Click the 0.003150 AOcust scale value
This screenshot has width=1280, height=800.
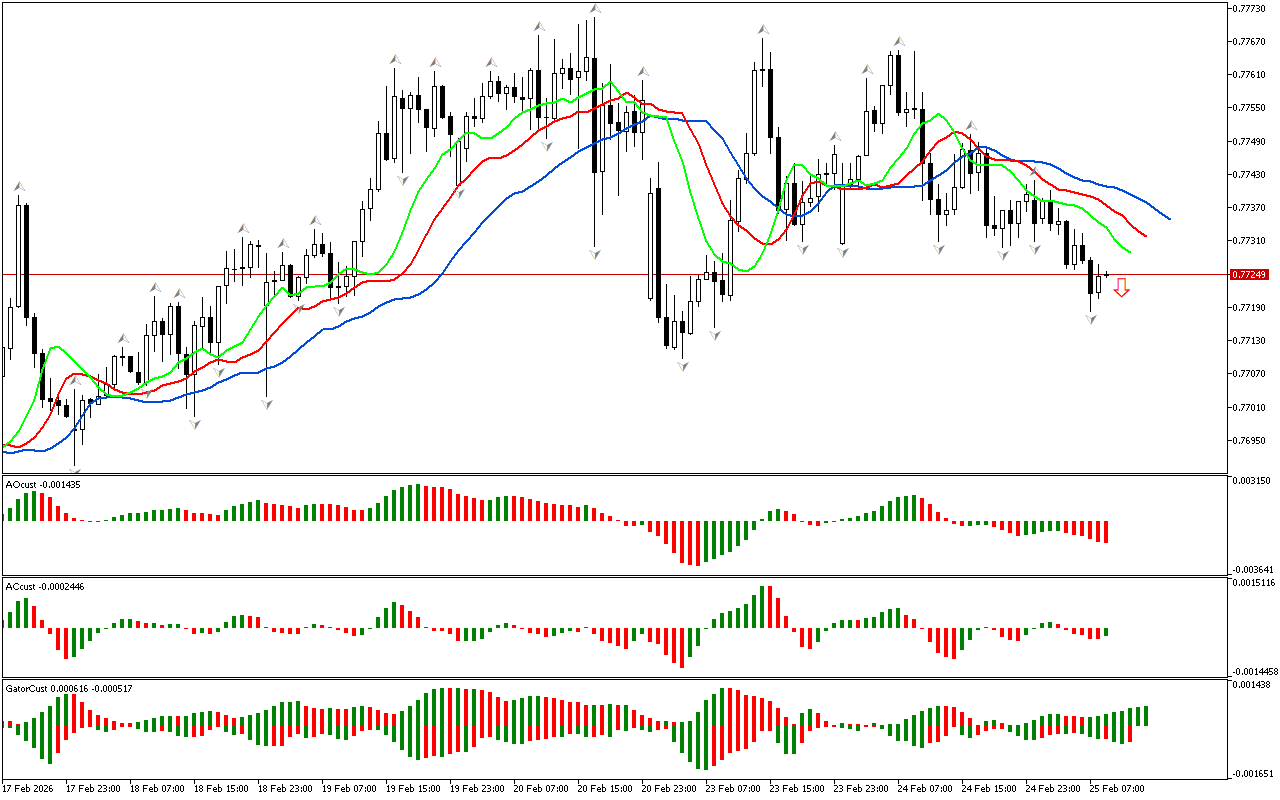tap(1251, 481)
